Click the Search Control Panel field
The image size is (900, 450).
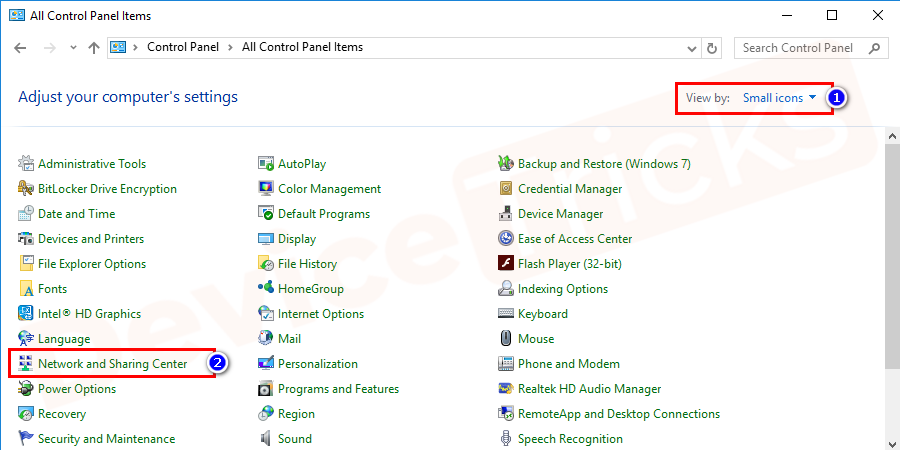pos(800,48)
